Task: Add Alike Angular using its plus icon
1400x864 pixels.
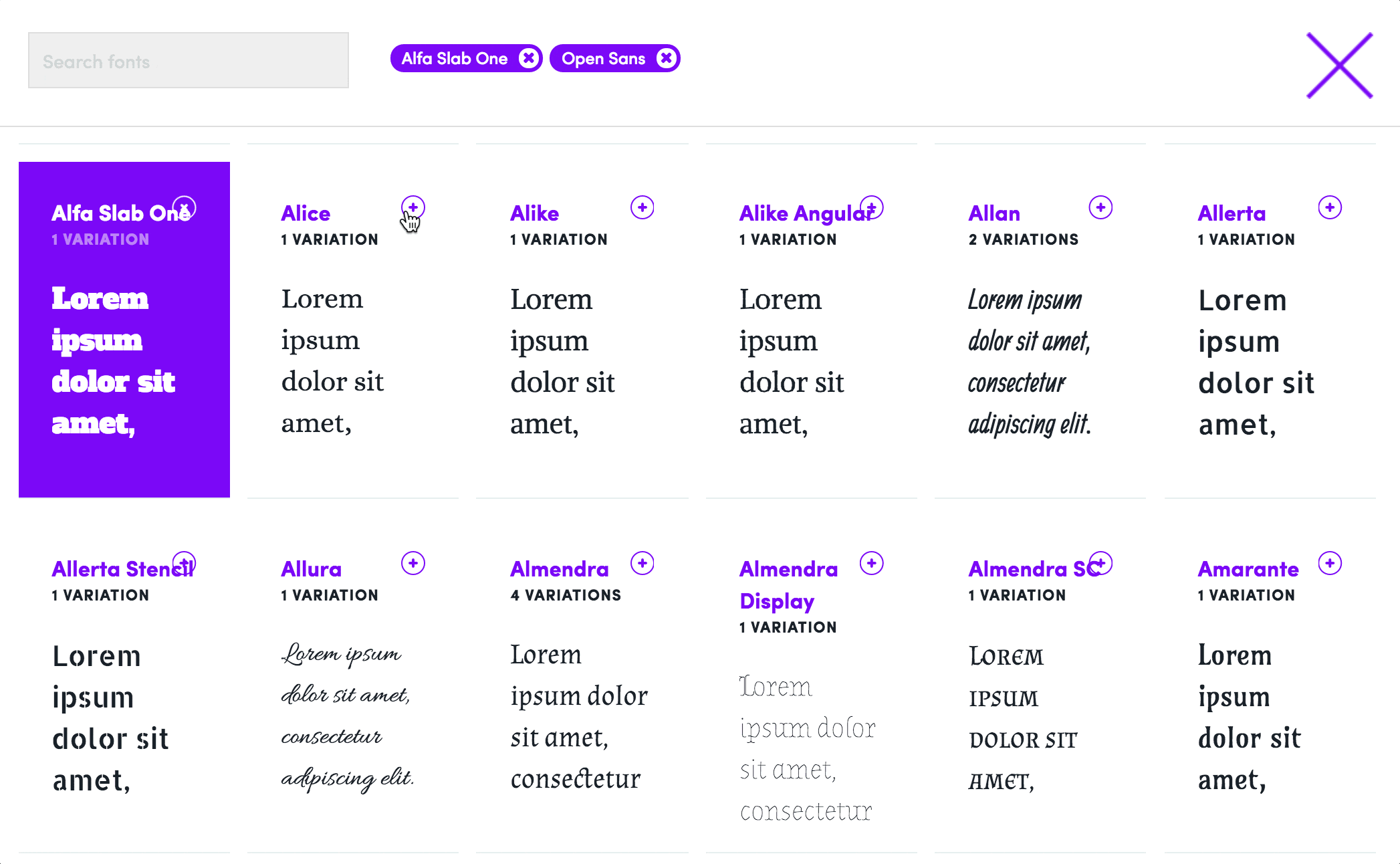Action: point(872,207)
